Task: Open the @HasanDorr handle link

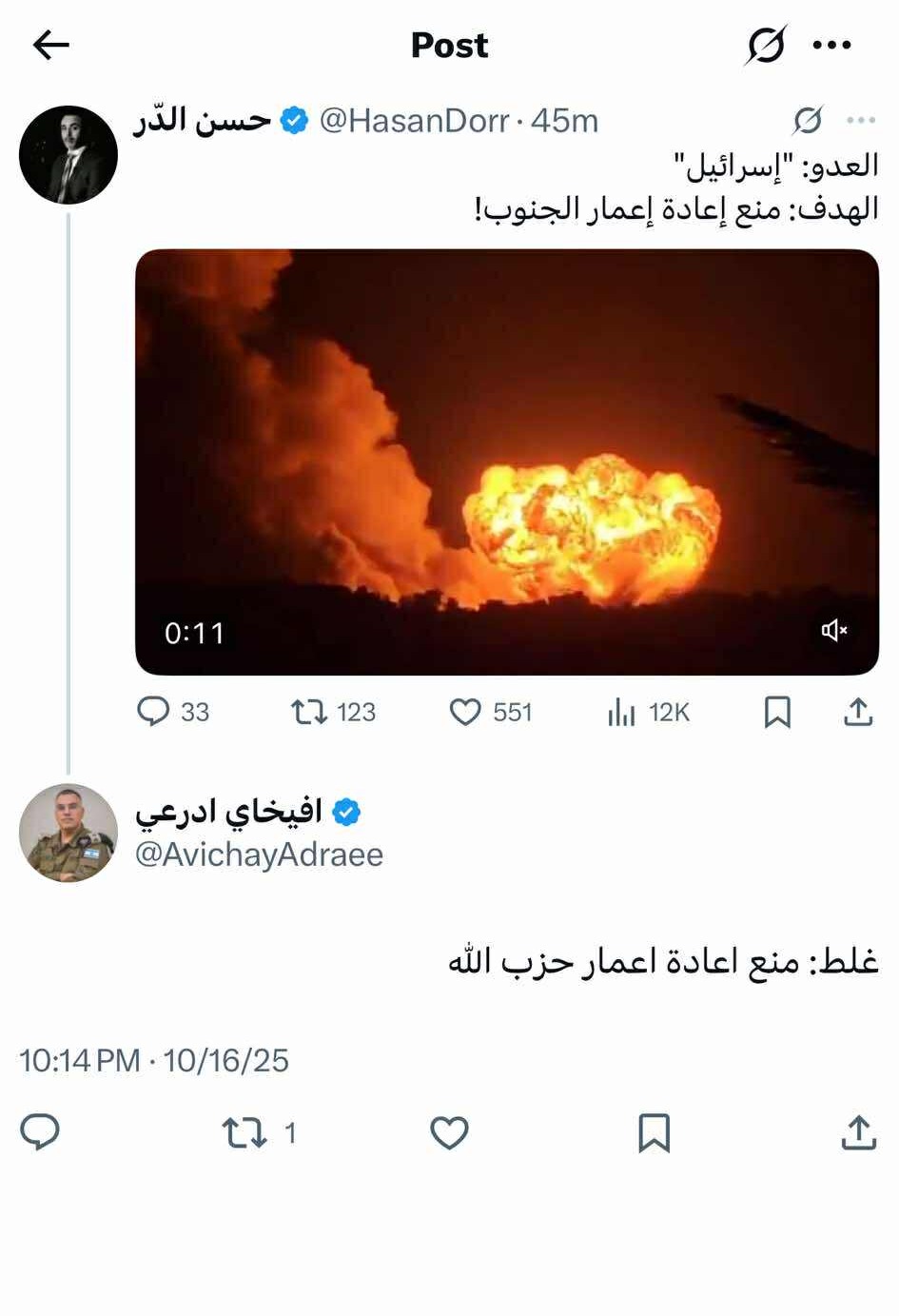Action: (x=414, y=121)
